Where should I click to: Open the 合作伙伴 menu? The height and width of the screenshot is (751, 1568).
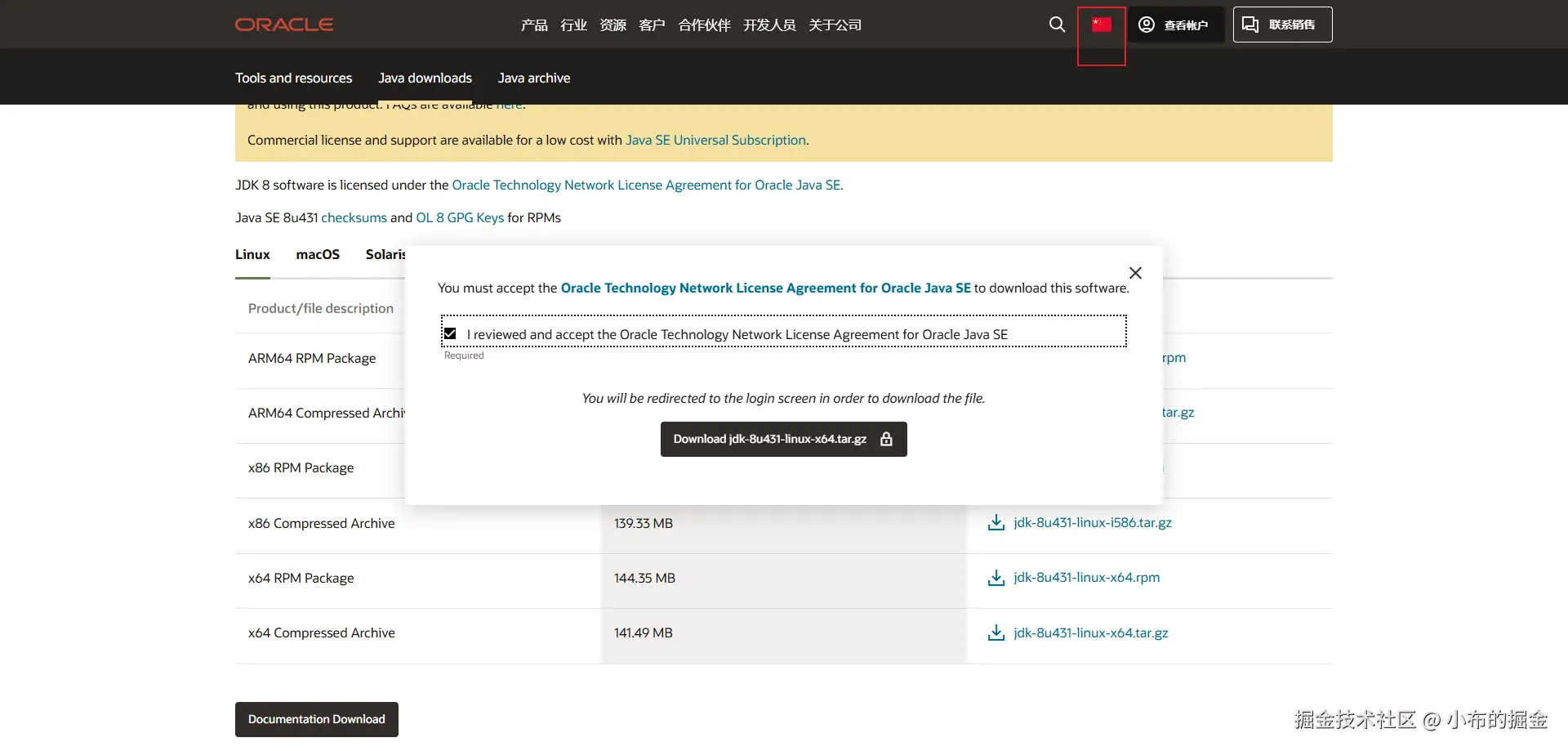tap(705, 25)
